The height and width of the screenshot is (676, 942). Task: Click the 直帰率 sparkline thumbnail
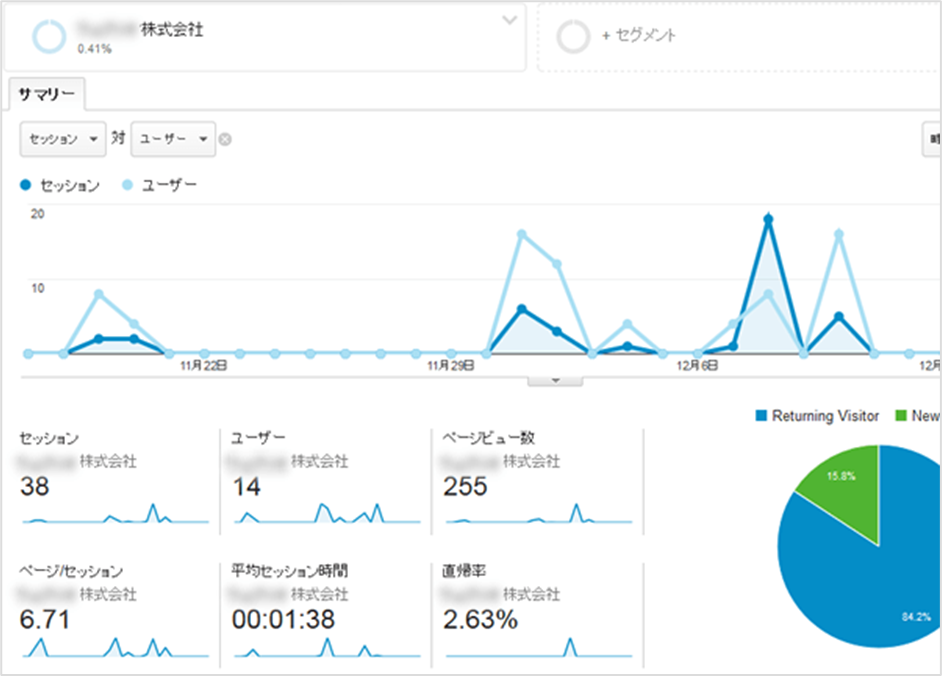tap(539, 647)
